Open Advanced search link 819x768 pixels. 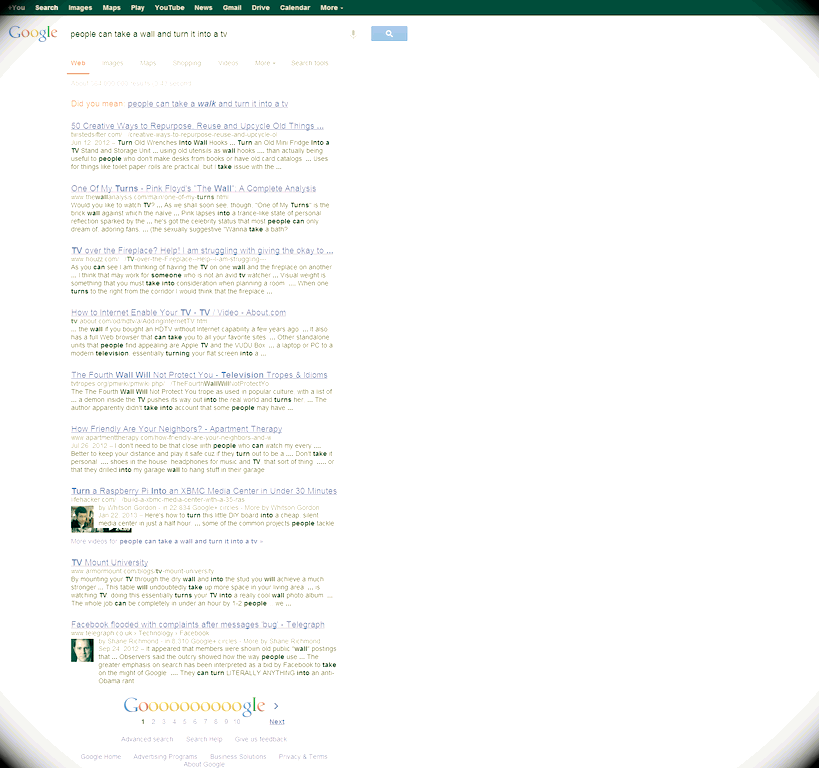coord(147,739)
